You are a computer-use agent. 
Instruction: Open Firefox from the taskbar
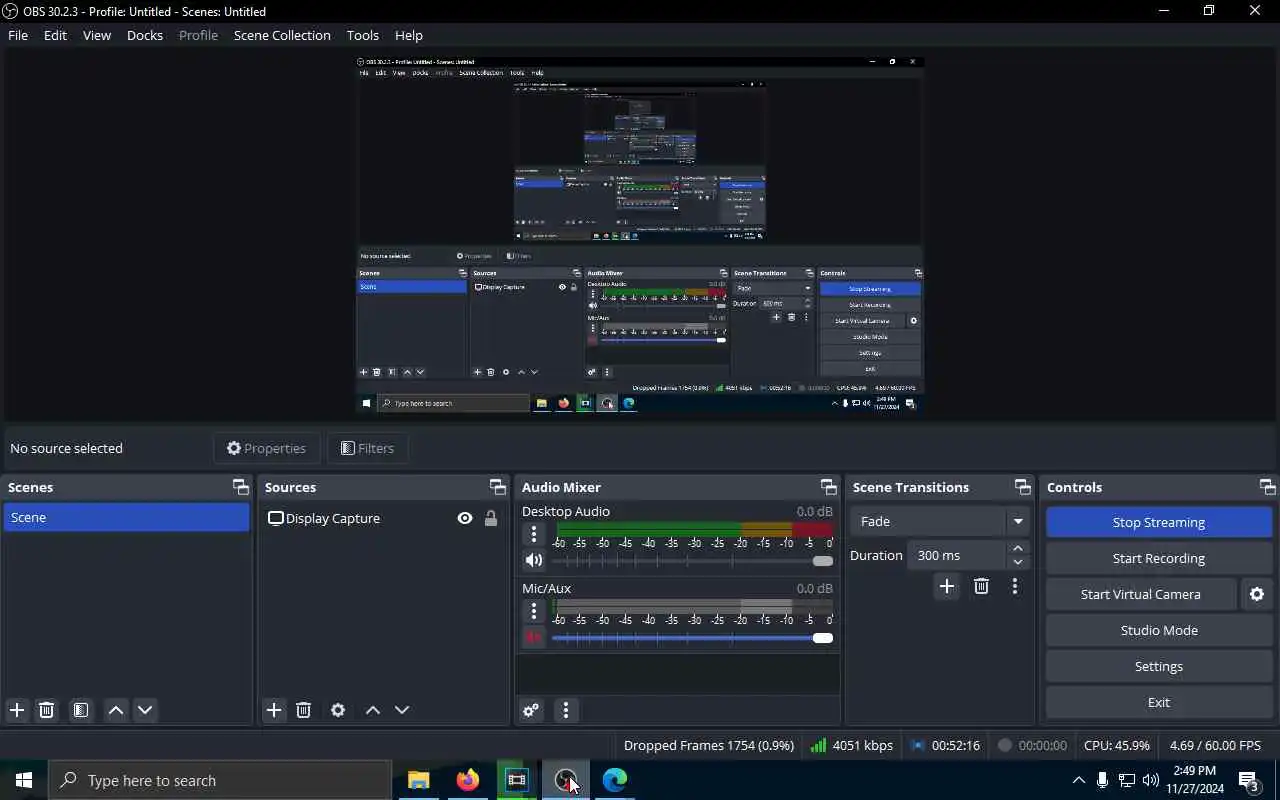[468, 780]
